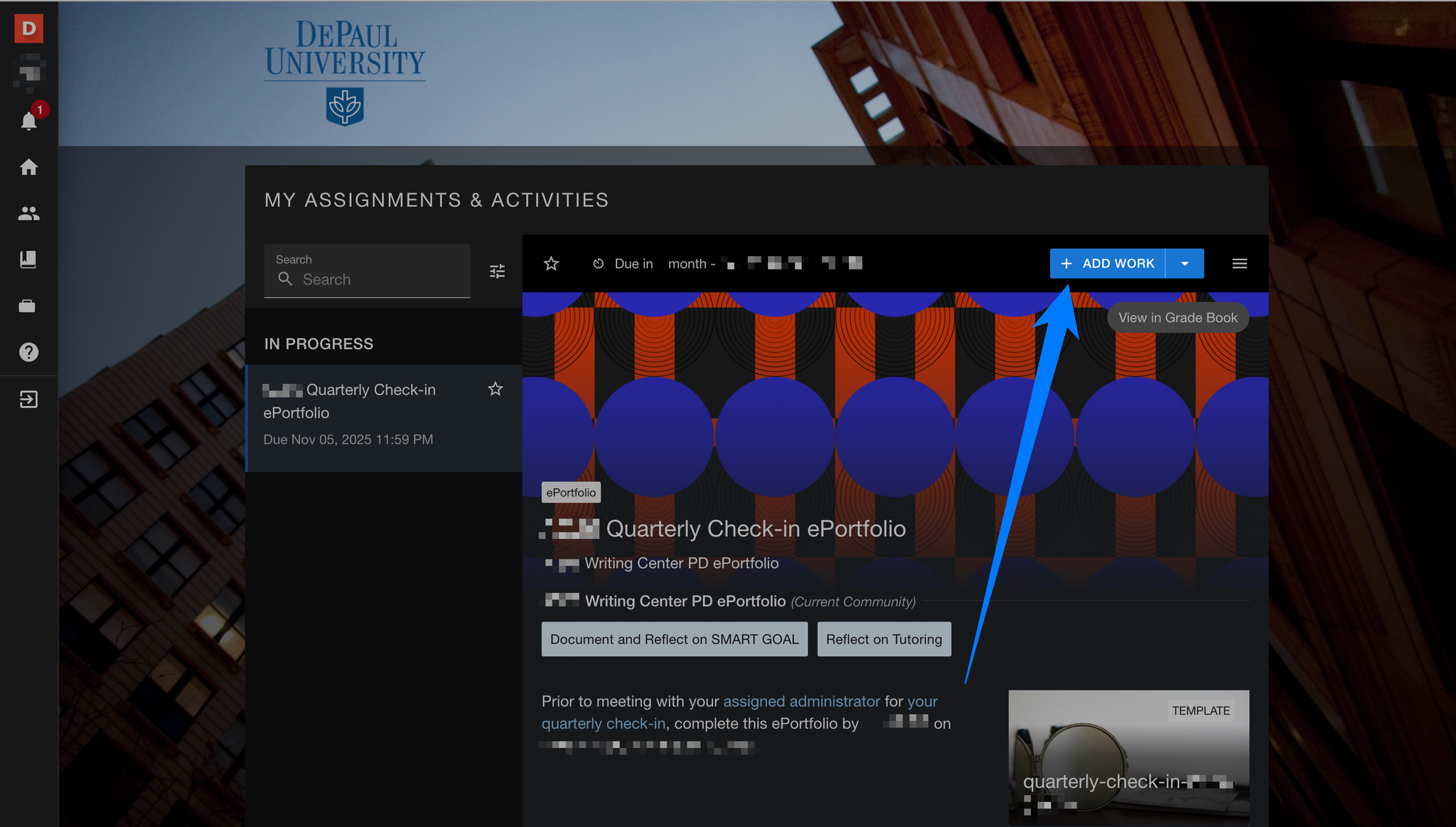This screenshot has width=1456, height=827.
Task: Follow the assigned administrator link
Action: pyautogui.click(x=801, y=701)
